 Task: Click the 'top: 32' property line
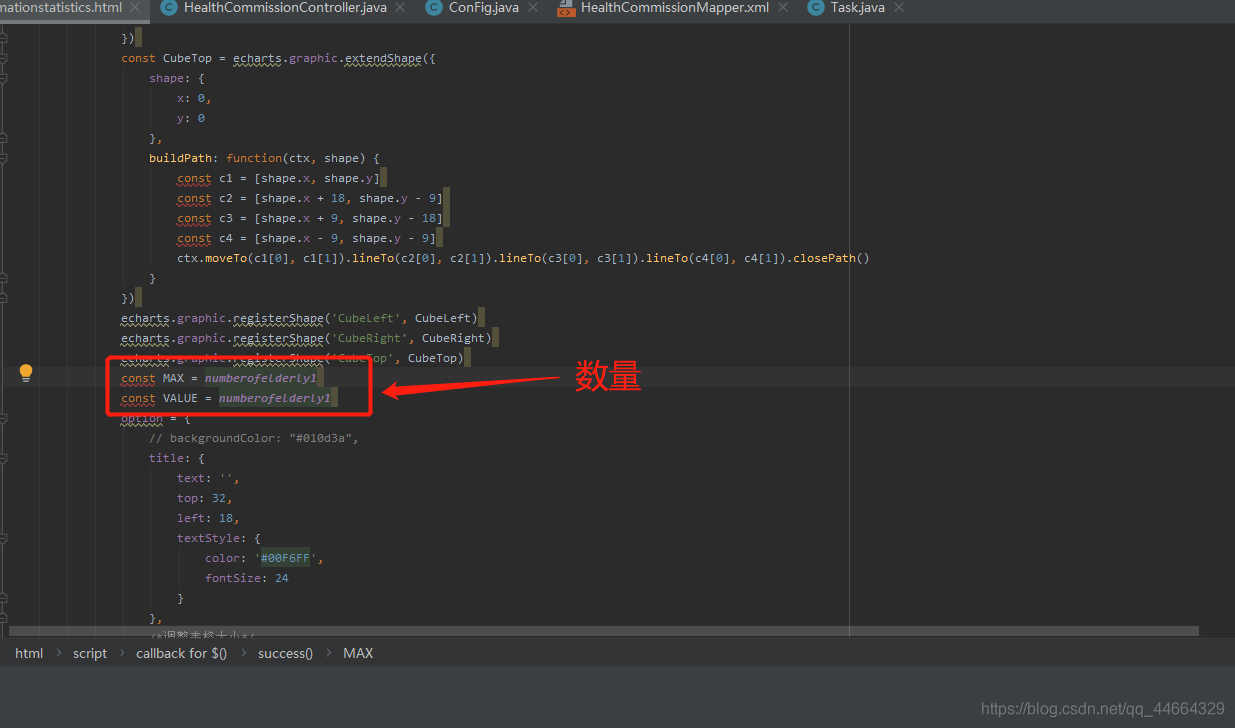click(205, 498)
